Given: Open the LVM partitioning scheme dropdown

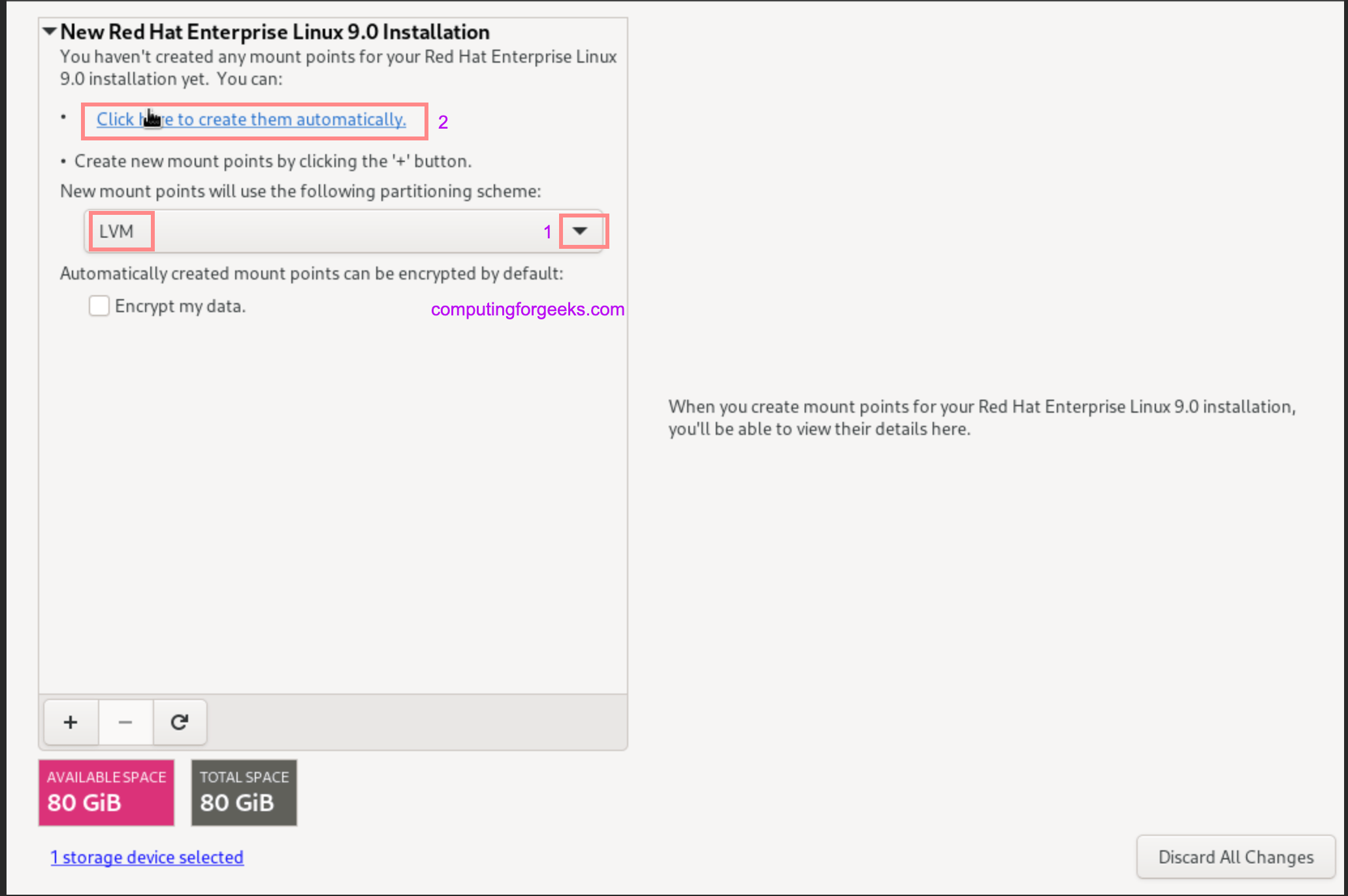Looking at the screenshot, I should 344,231.
